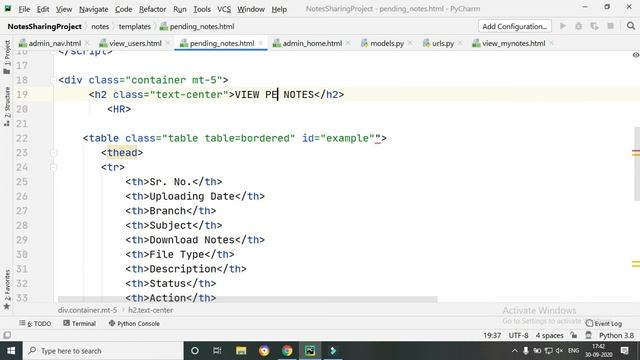The width and height of the screenshot is (640, 360).
Task: Click the Stop square icon
Action: pos(610,26)
